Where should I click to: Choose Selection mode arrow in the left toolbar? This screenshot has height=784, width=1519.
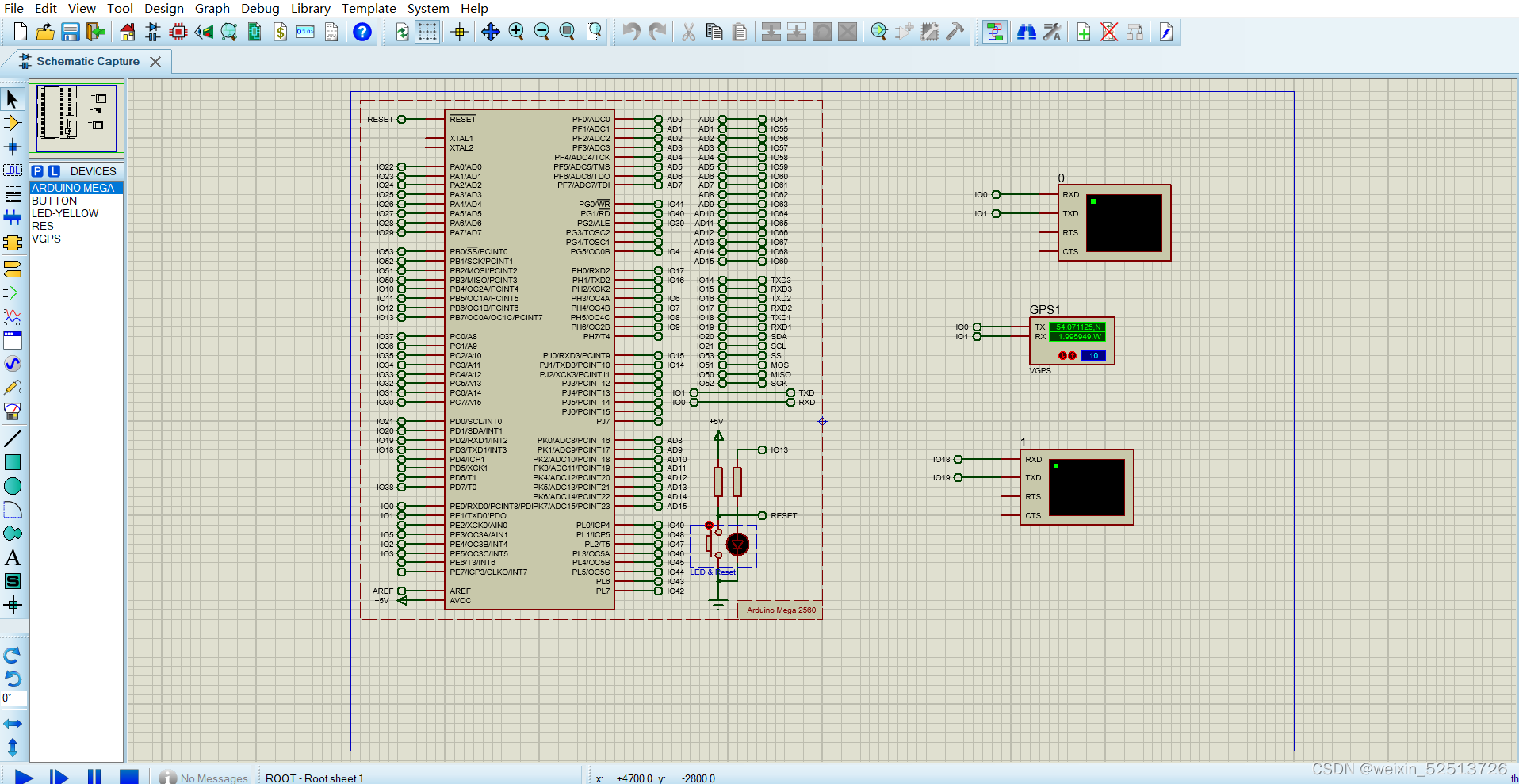tap(13, 99)
